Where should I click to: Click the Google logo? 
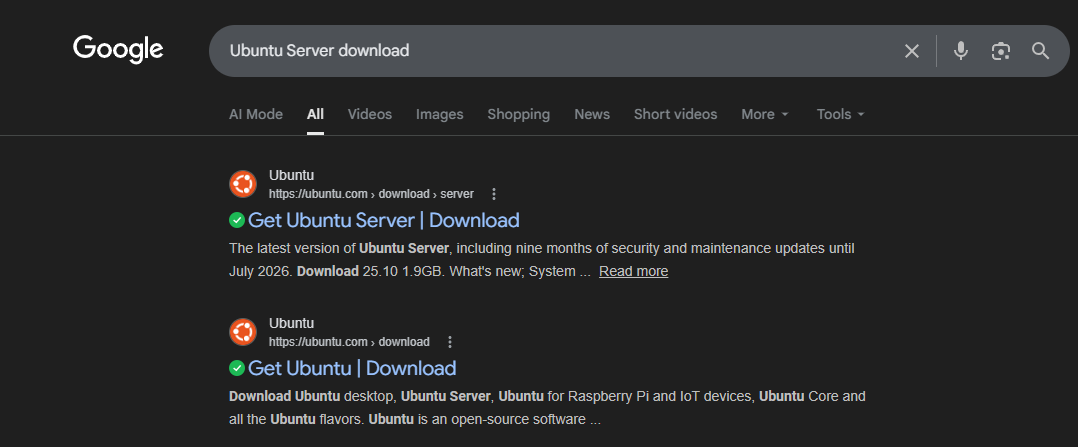pos(118,49)
